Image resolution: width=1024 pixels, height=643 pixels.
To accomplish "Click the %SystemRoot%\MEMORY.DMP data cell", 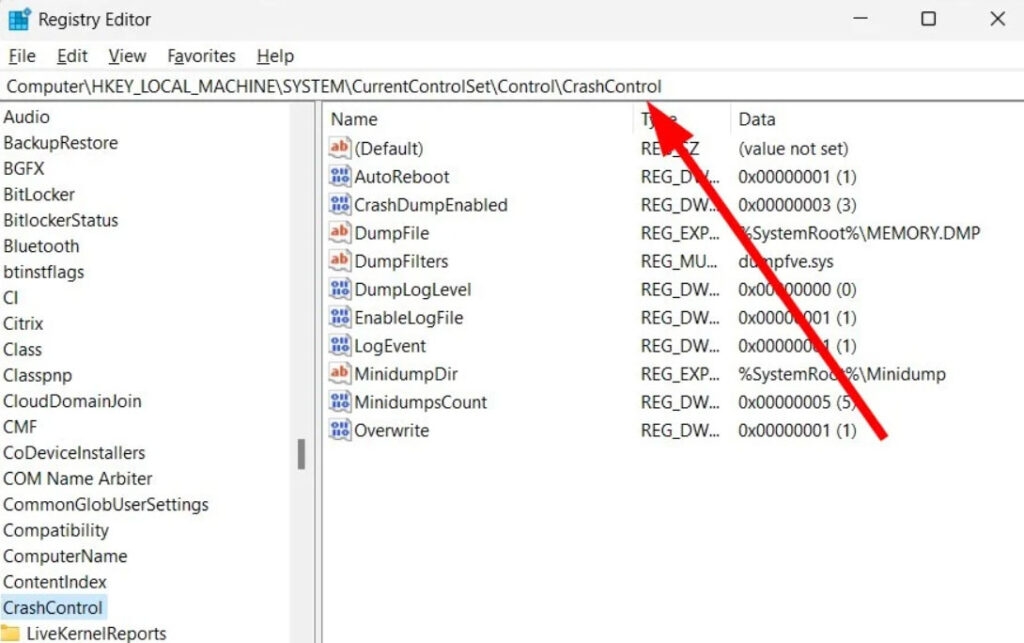I will coord(859,233).
